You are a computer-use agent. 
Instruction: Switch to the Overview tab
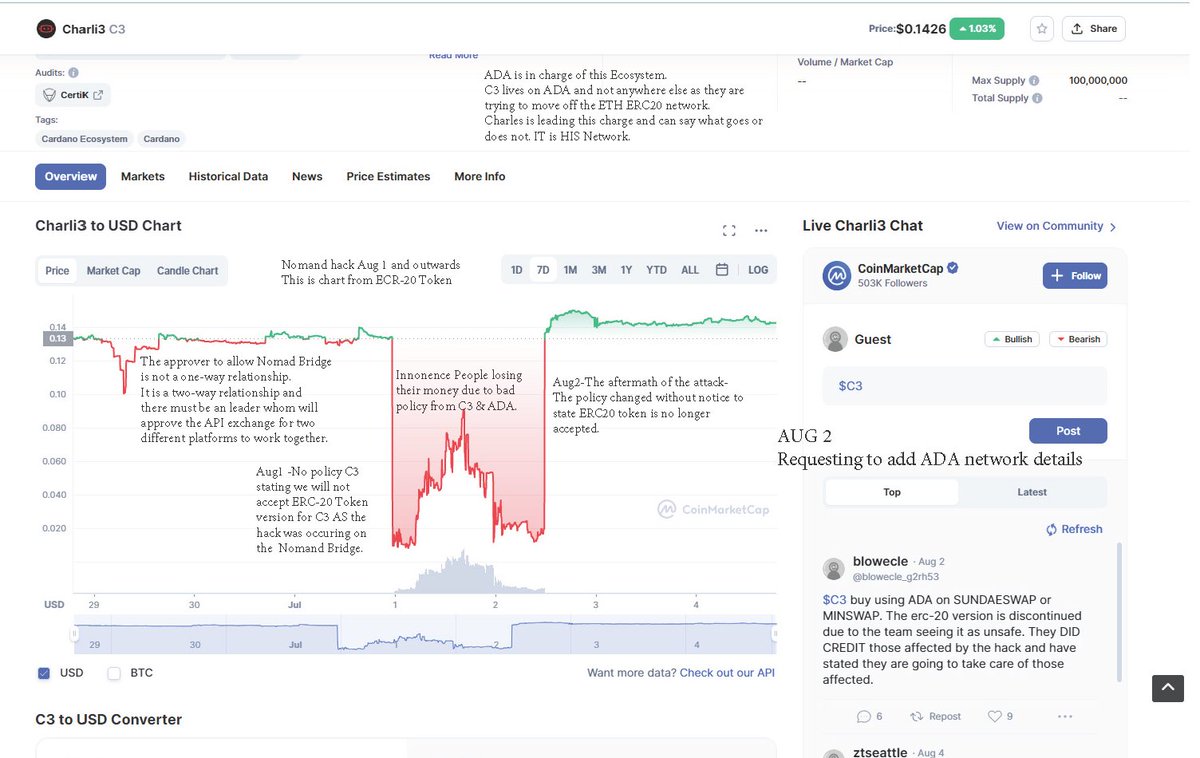click(x=71, y=176)
